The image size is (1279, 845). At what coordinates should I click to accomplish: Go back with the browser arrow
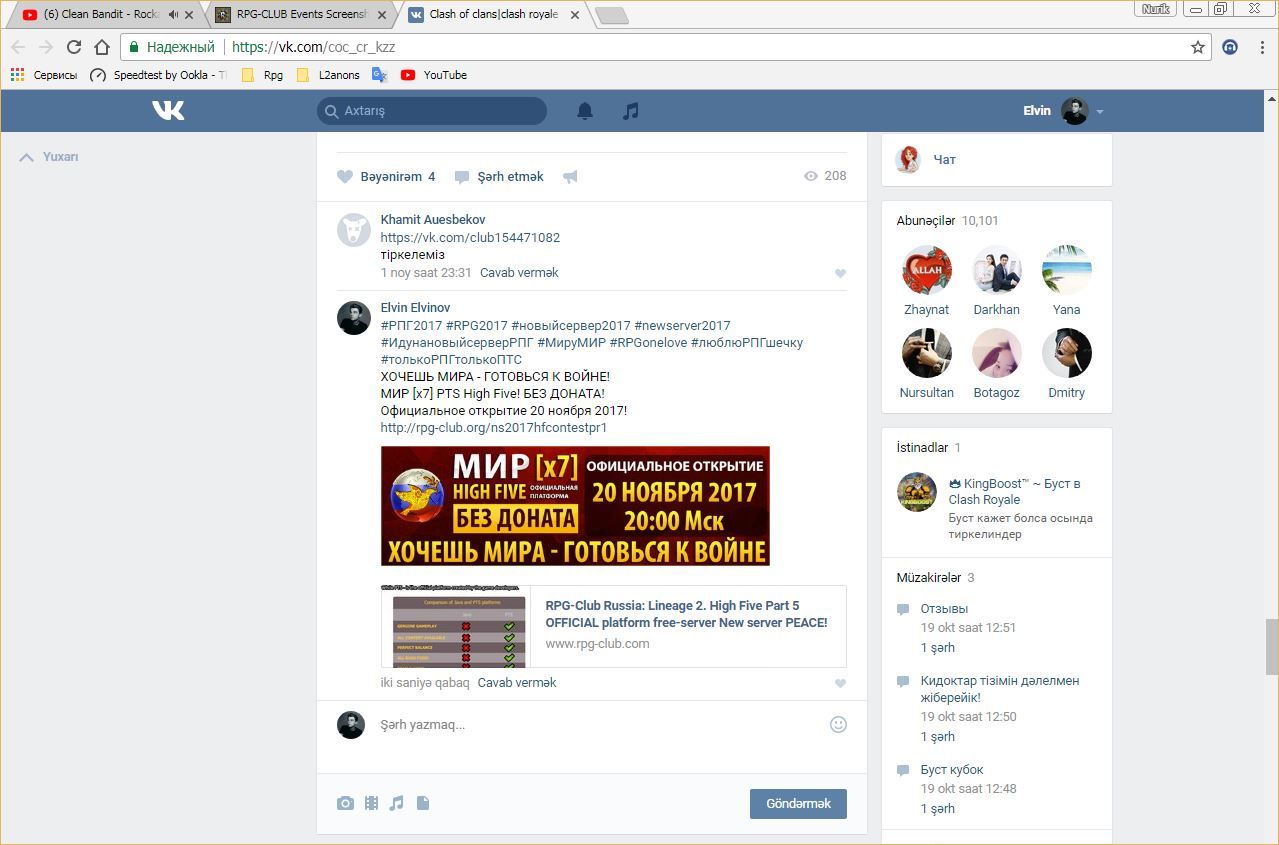point(18,47)
